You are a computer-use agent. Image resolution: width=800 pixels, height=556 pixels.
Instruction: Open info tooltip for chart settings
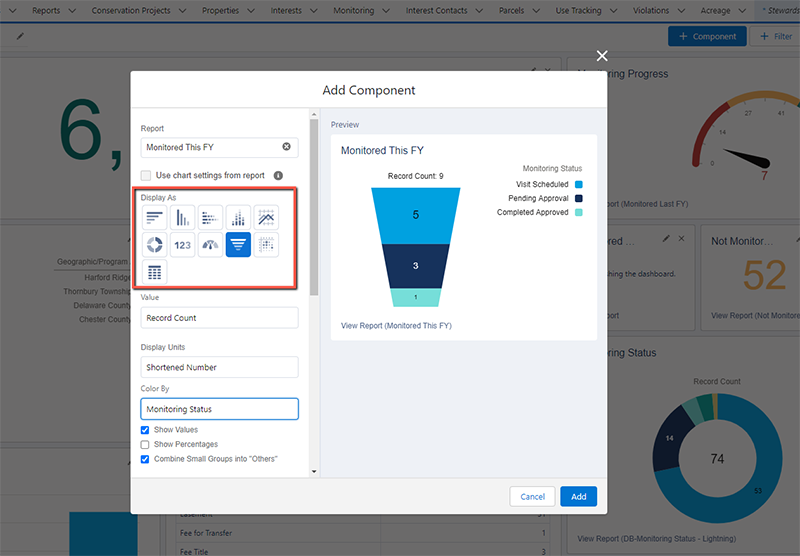click(278, 175)
